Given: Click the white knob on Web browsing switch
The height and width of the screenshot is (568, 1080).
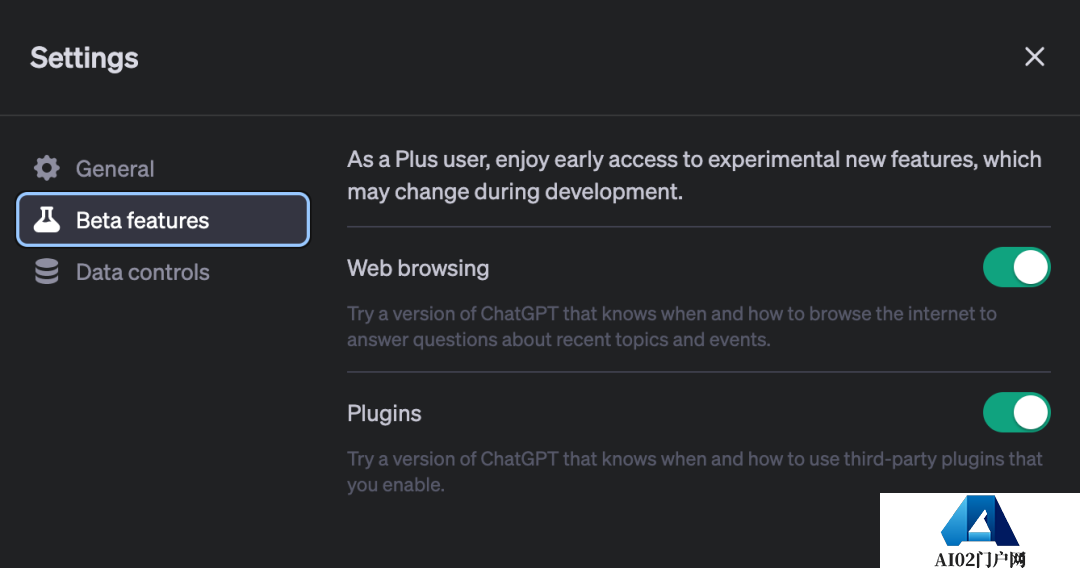Looking at the screenshot, I should 1031,268.
